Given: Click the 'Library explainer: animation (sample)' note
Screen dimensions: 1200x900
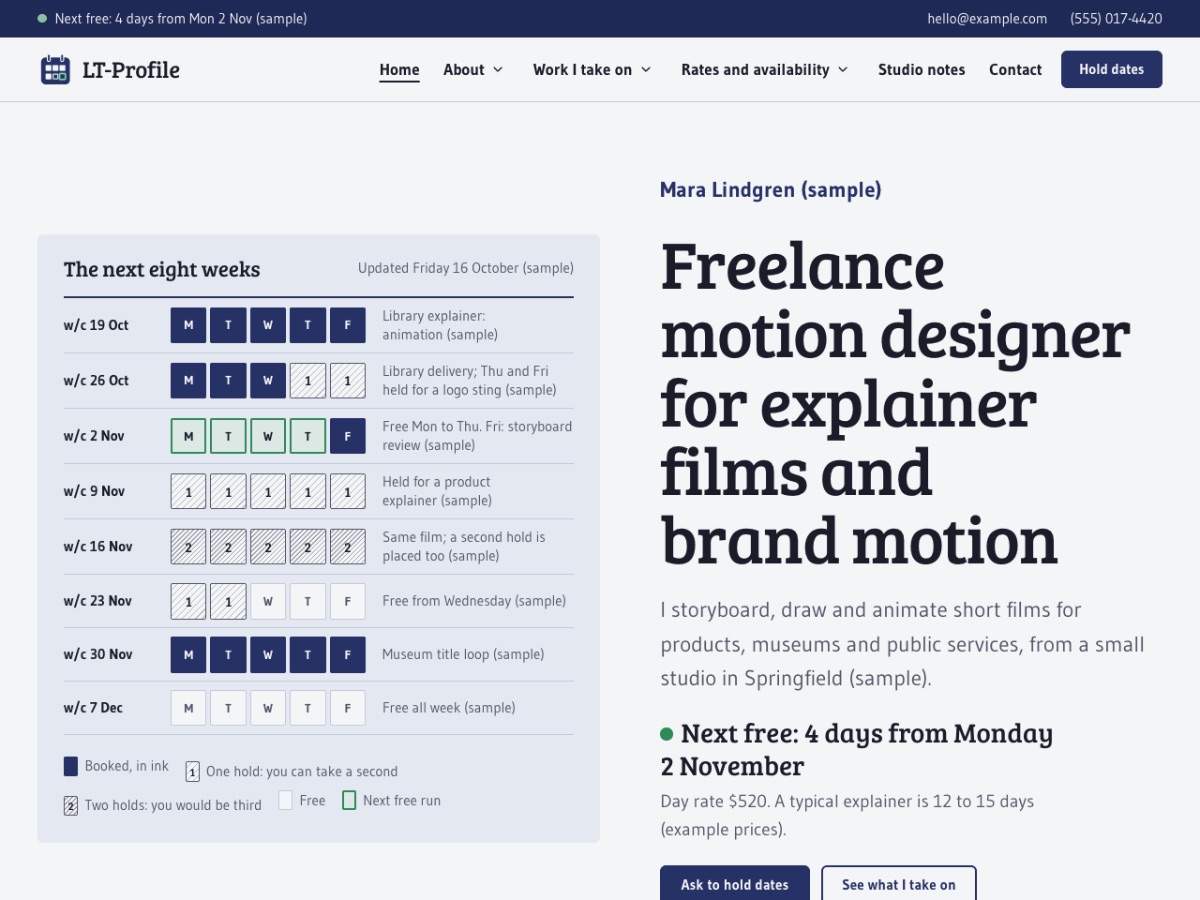Looking at the screenshot, I should 440,325.
